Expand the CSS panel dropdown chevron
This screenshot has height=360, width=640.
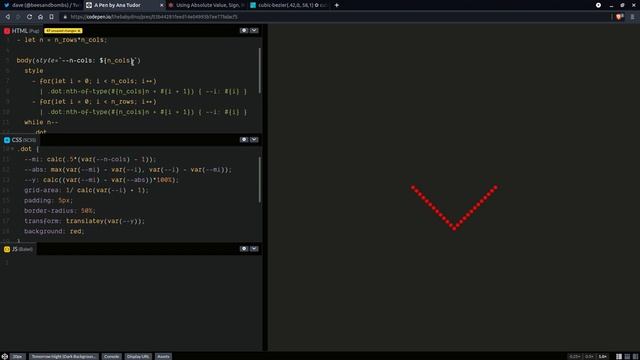[x=254, y=140]
